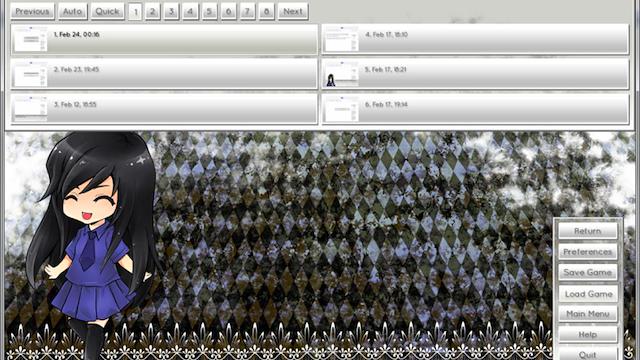Viewport: 640px width, 360px height.
Task: Click the thumbnail of save slot 1
Action: coord(30,39)
